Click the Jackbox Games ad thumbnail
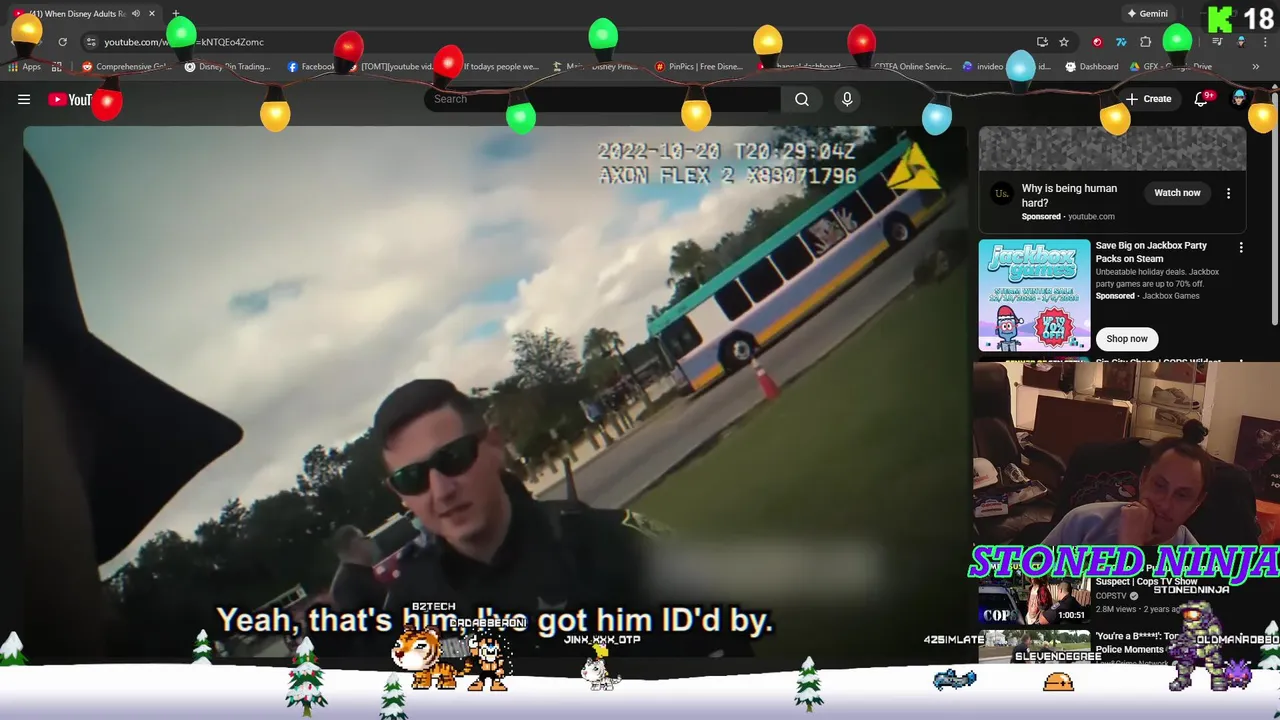The image size is (1280, 720). [x=1034, y=295]
